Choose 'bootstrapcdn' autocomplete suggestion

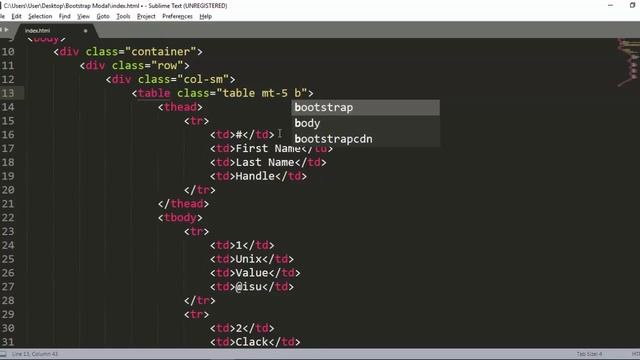coord(366,139)
